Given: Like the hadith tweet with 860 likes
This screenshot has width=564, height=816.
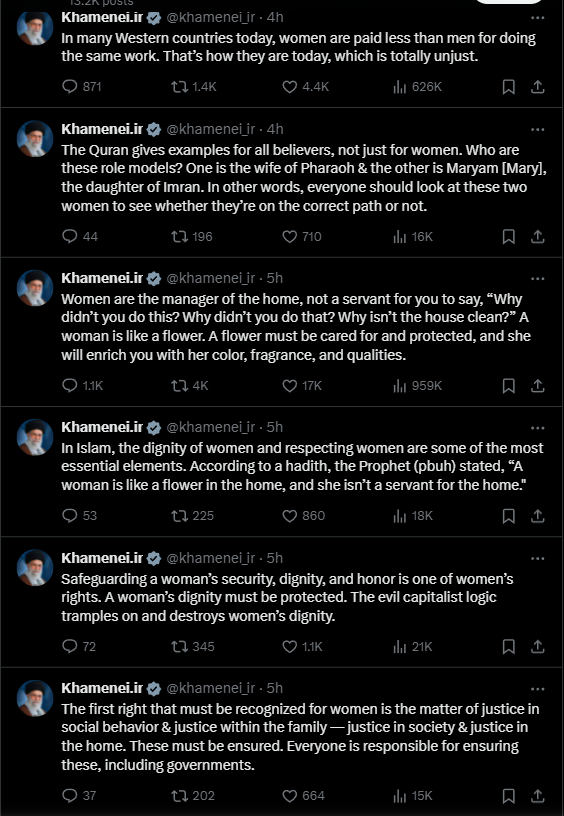Looking at the screenshot, I should pyautogui.click(x=303, y=516).
